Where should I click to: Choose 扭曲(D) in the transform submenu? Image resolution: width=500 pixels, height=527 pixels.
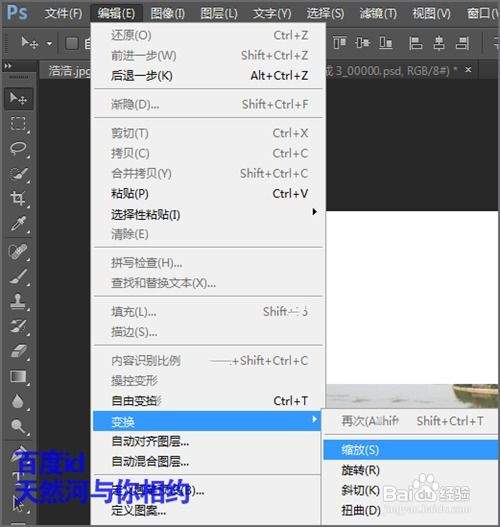411,511
